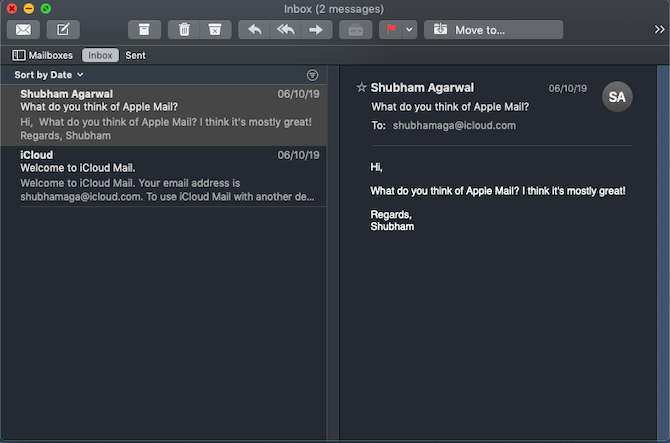The width and height of the screenshot is (670, 443).
Task: Click the Inbox (2 messages) window title
Action: [x=334, y=9]
